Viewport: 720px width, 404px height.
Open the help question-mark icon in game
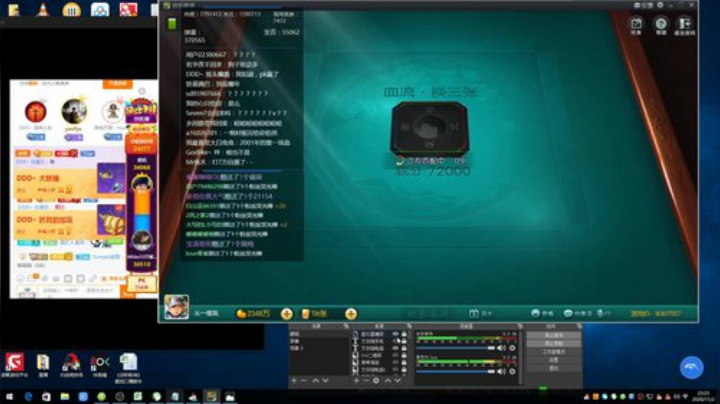661,23
